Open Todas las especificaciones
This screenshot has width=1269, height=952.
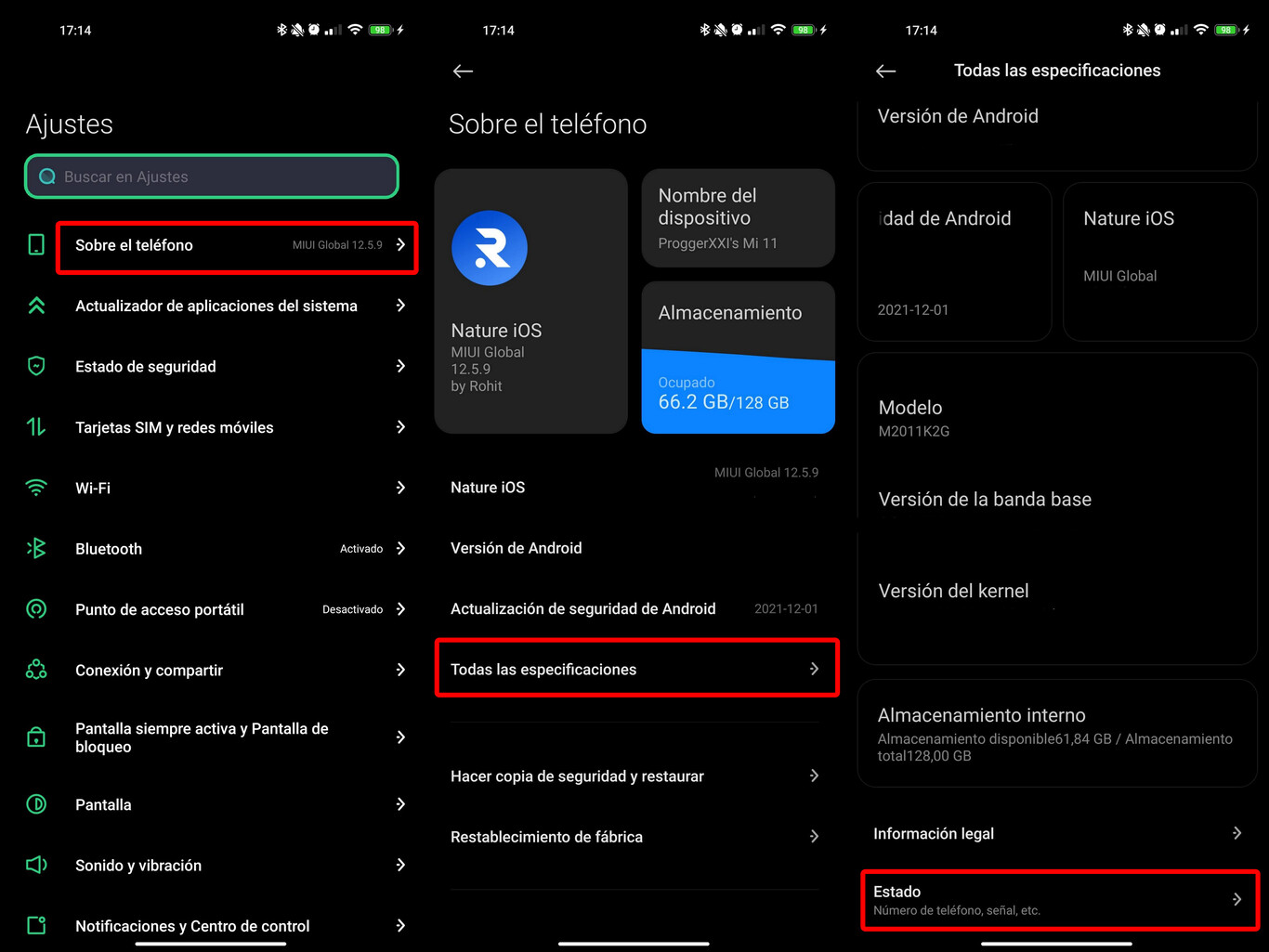636,669
